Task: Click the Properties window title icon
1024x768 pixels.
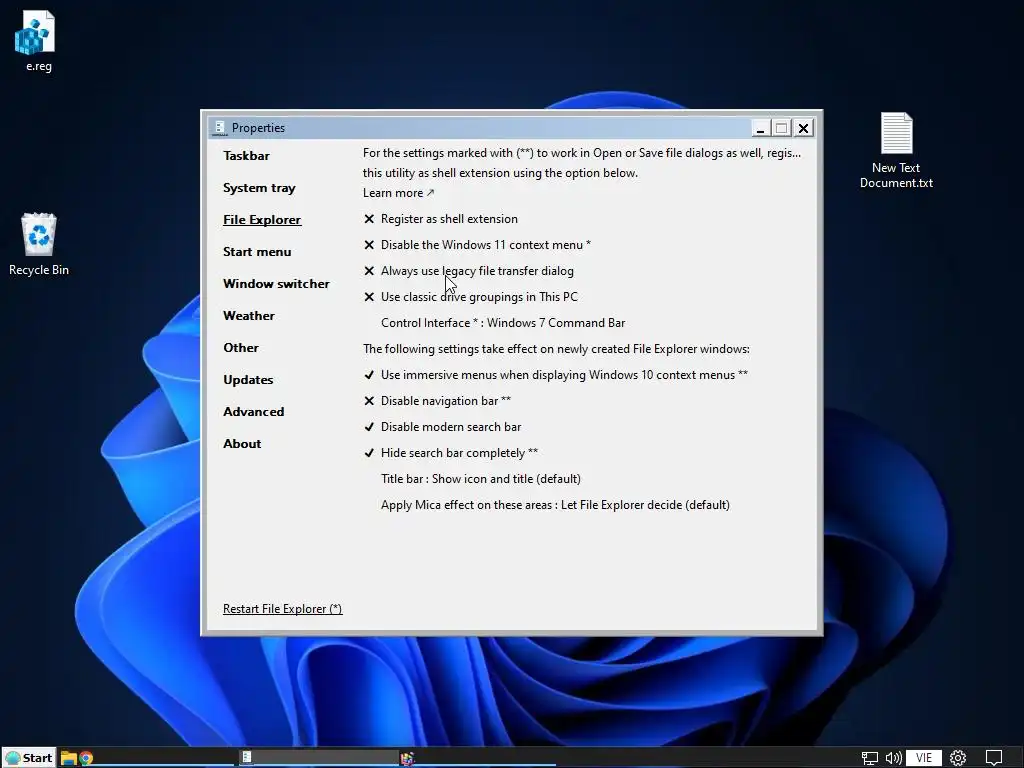Action: (x=220, y=127)
